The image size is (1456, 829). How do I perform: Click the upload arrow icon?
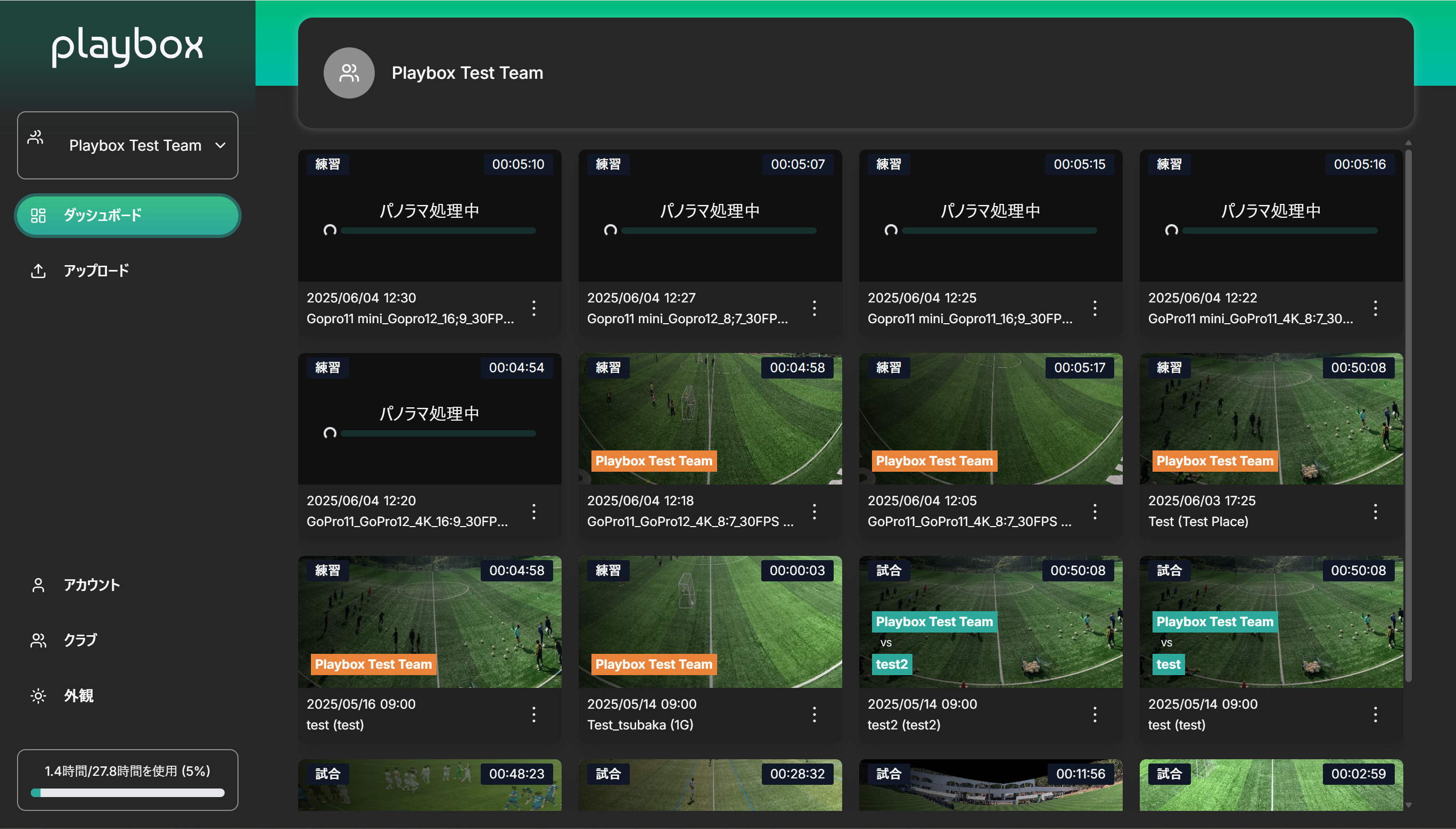[x=38, y=270]
